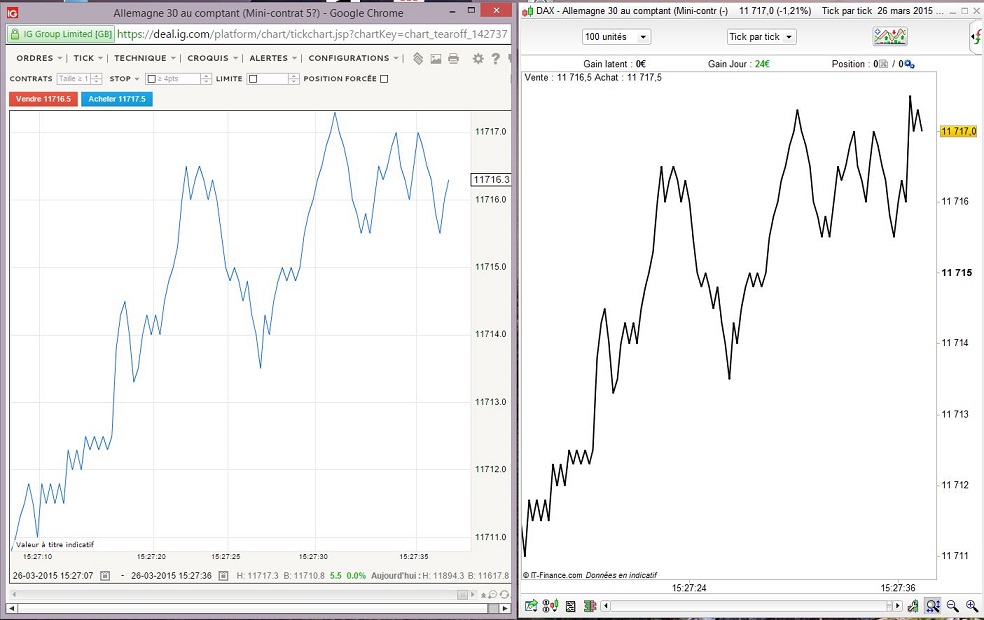This screenshot has height=620, width=984.
Task: Click the first green chart icon in bottom toolbar
Action: click(x=531, y=606)
